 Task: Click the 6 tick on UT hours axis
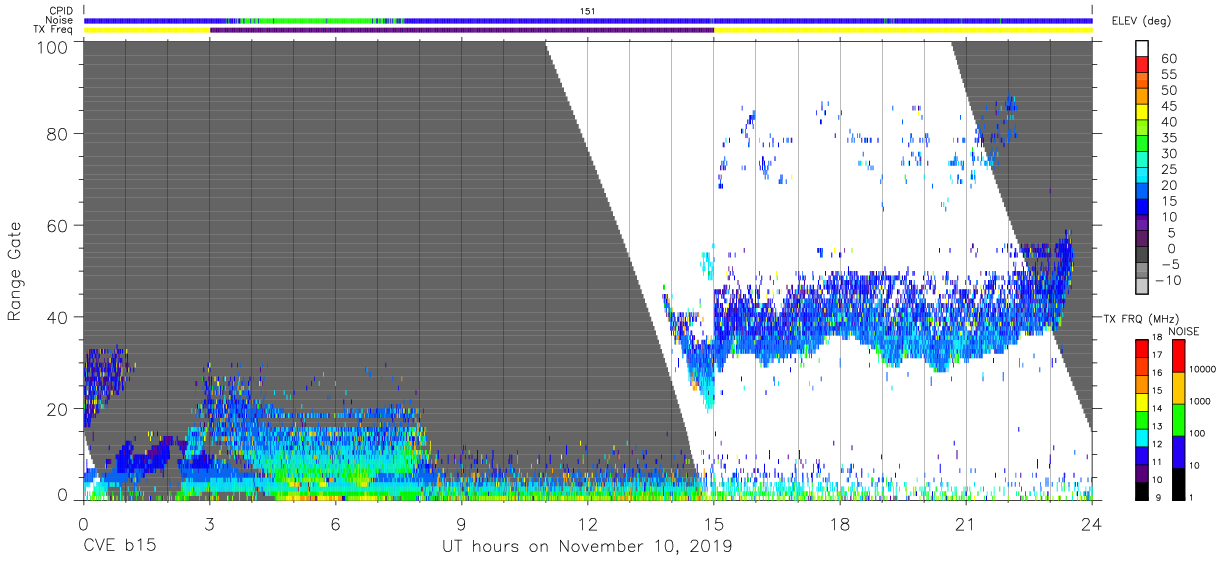[335, 523]
